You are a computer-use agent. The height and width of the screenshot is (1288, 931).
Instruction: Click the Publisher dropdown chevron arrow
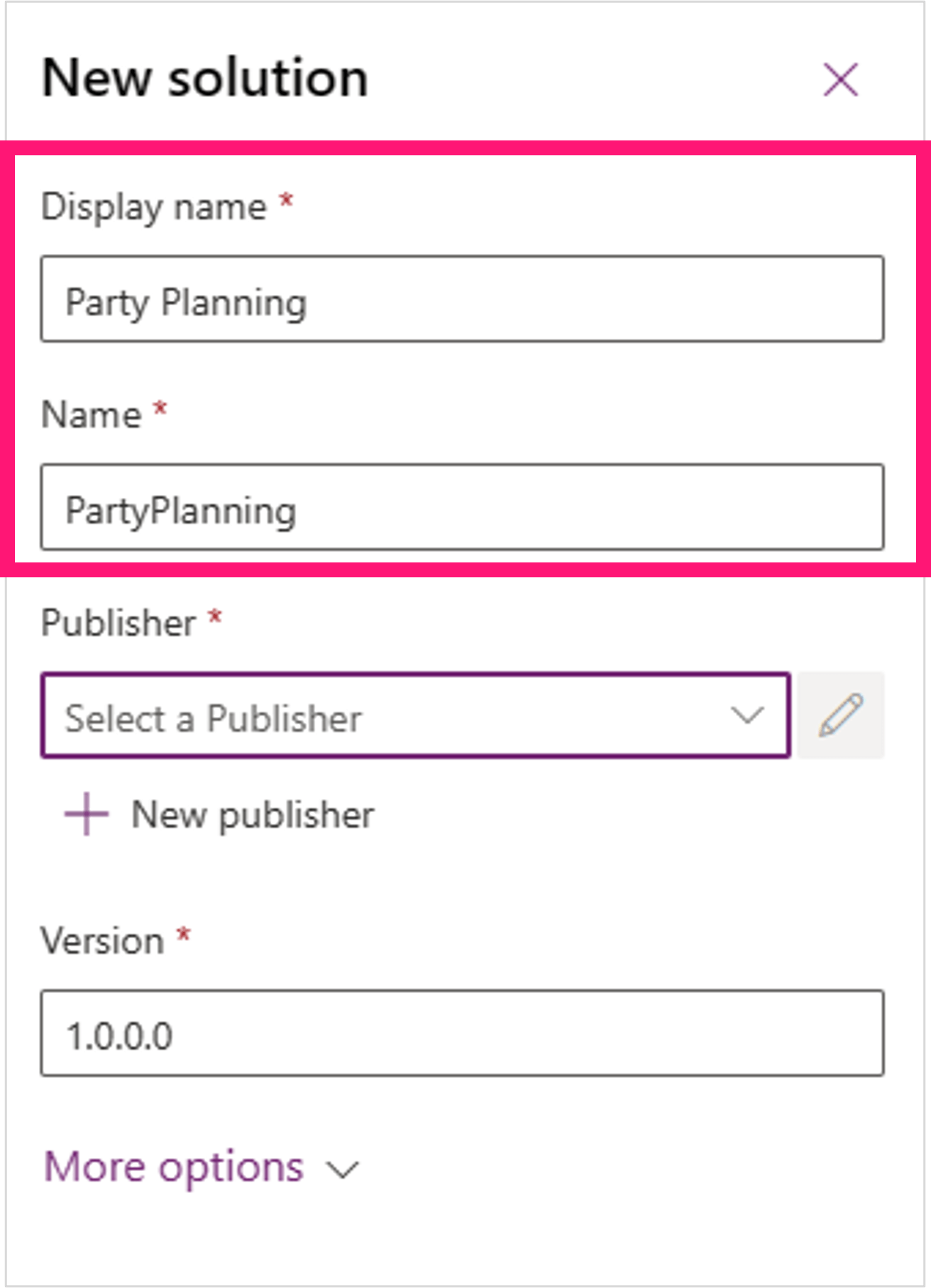click(x=747, y=715)
